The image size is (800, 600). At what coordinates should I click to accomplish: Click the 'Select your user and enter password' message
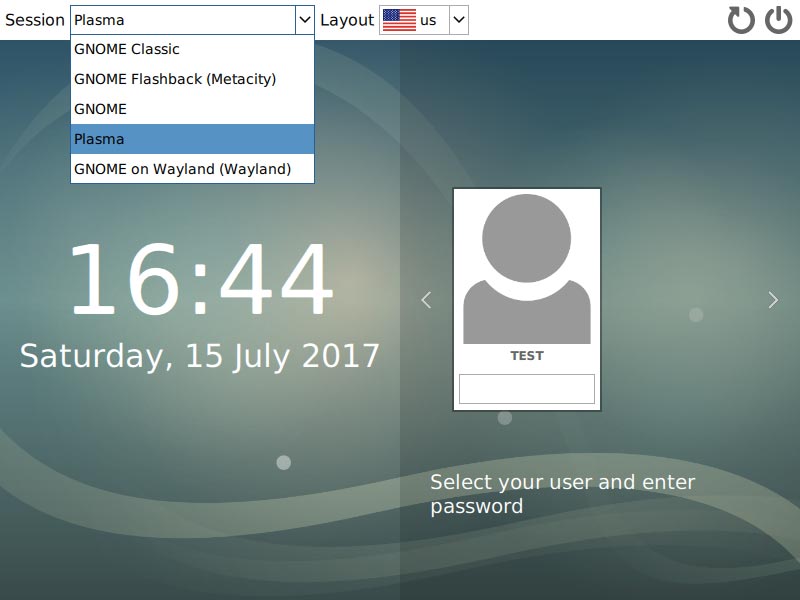[x=563, y=494]
